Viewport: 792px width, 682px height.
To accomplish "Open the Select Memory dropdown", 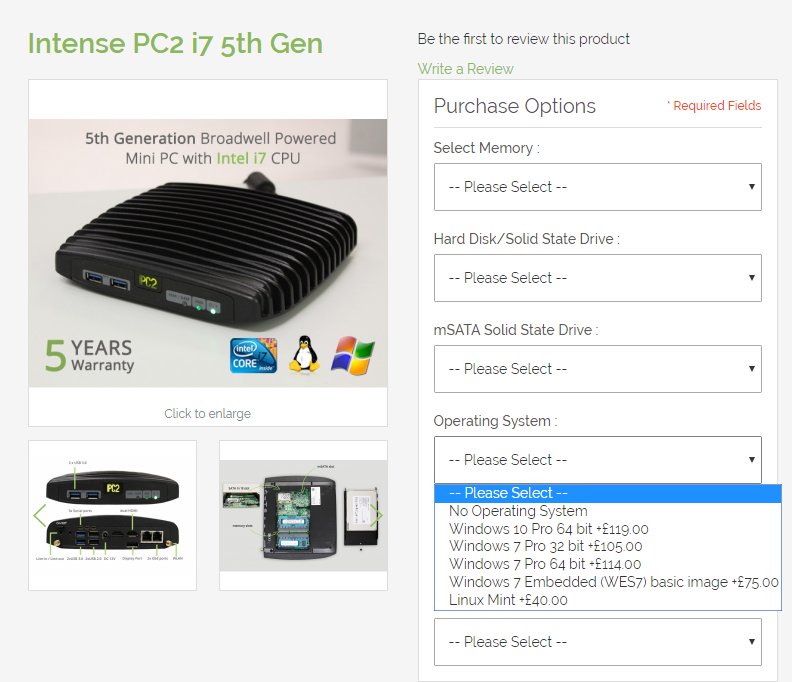I will [597, 187].
